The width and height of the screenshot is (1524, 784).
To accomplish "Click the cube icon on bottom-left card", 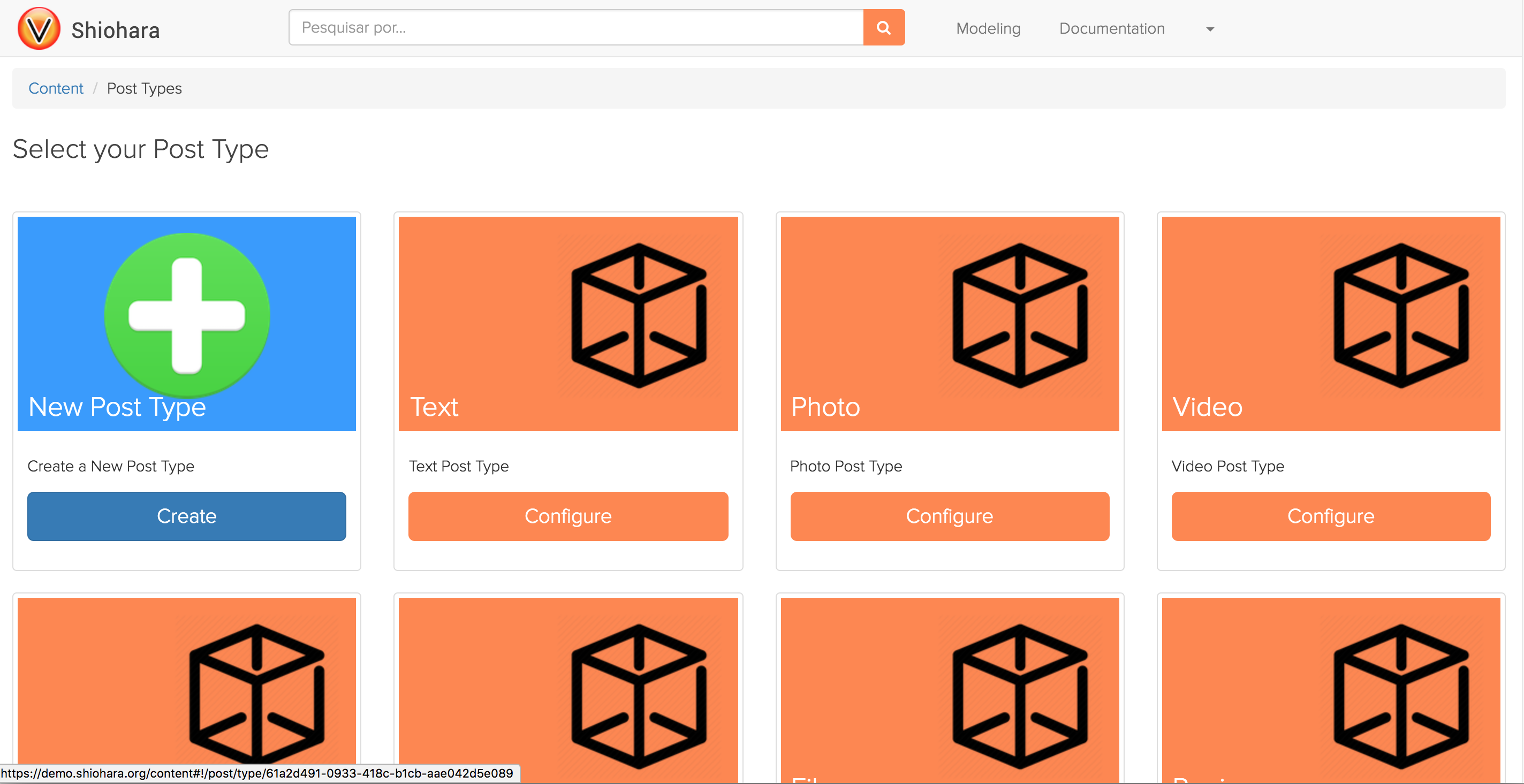I will tap(257, 696).
